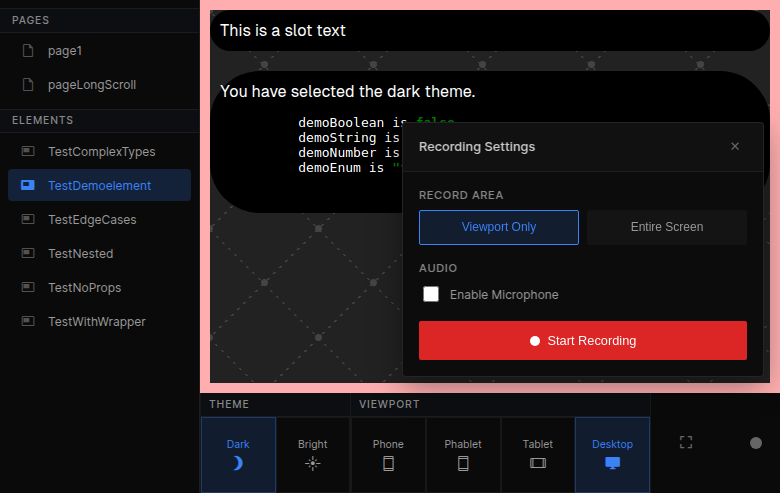
Task: Click the pageLongScroll page icon
Action: tap(28, 85)
